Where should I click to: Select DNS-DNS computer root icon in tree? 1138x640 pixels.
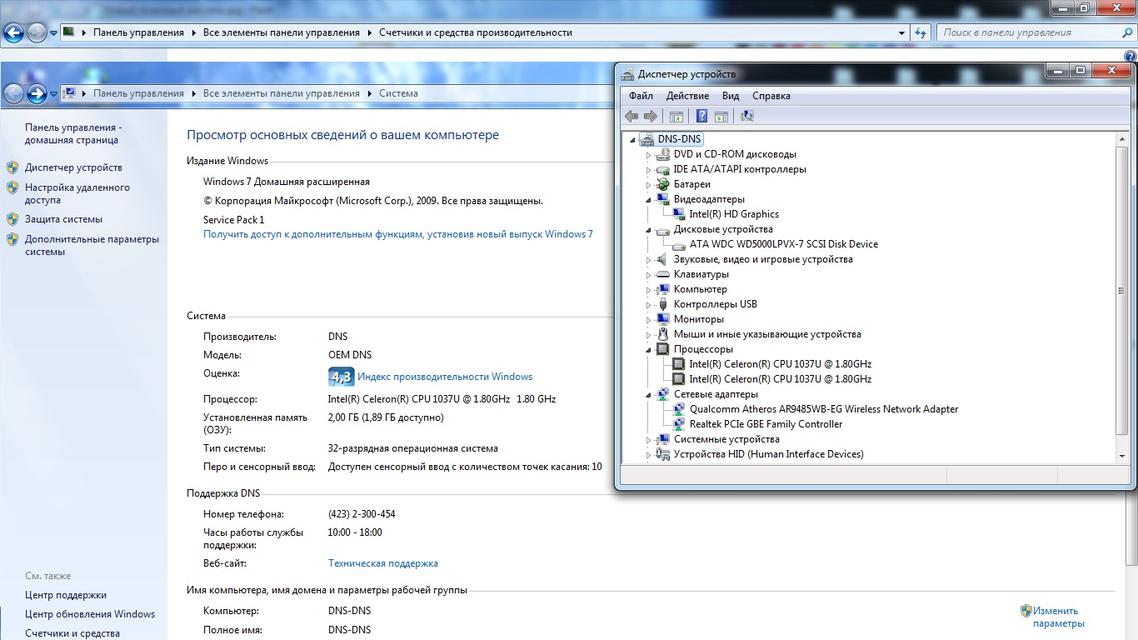647,139
